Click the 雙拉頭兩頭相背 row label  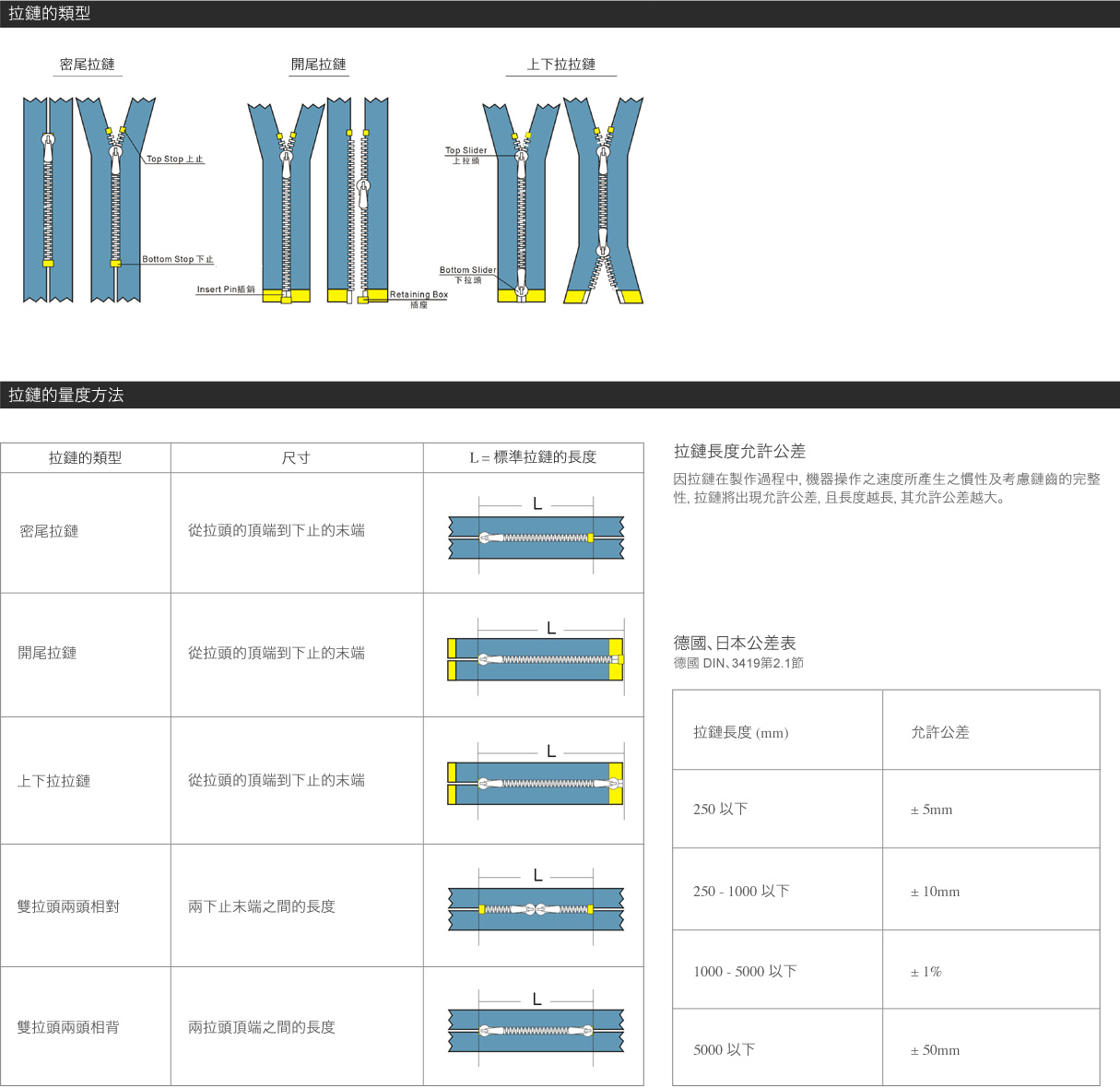pyautogui.click(x=68, y=1028)
